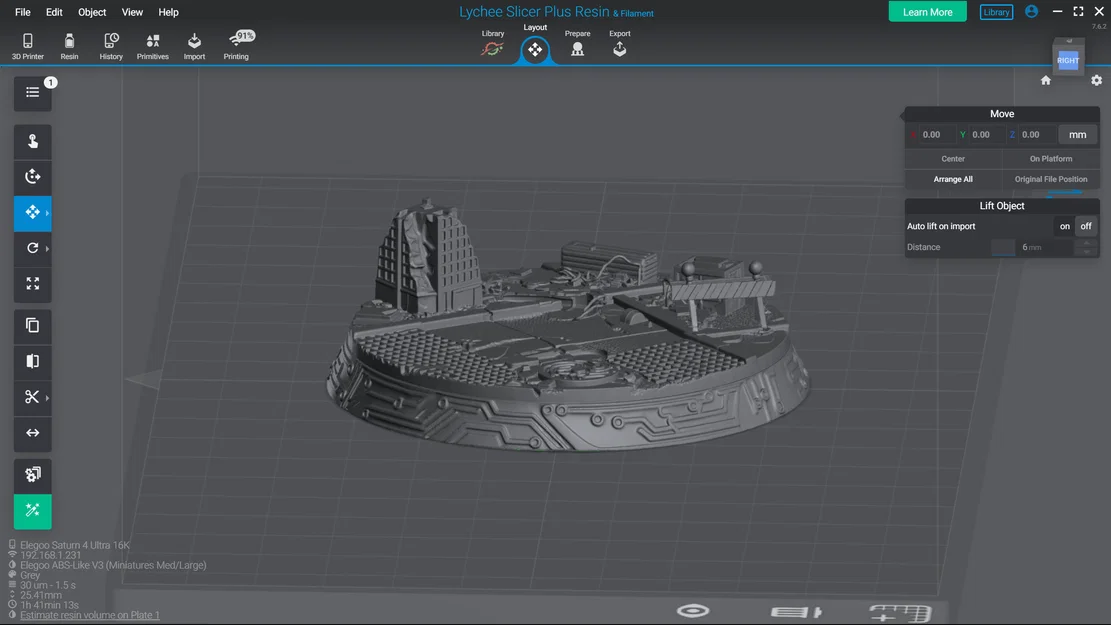Image resolution: width=1111 pixels, height=625 pixels.
Task: Open the user account icon
Action: click(x=1032, y=11)
